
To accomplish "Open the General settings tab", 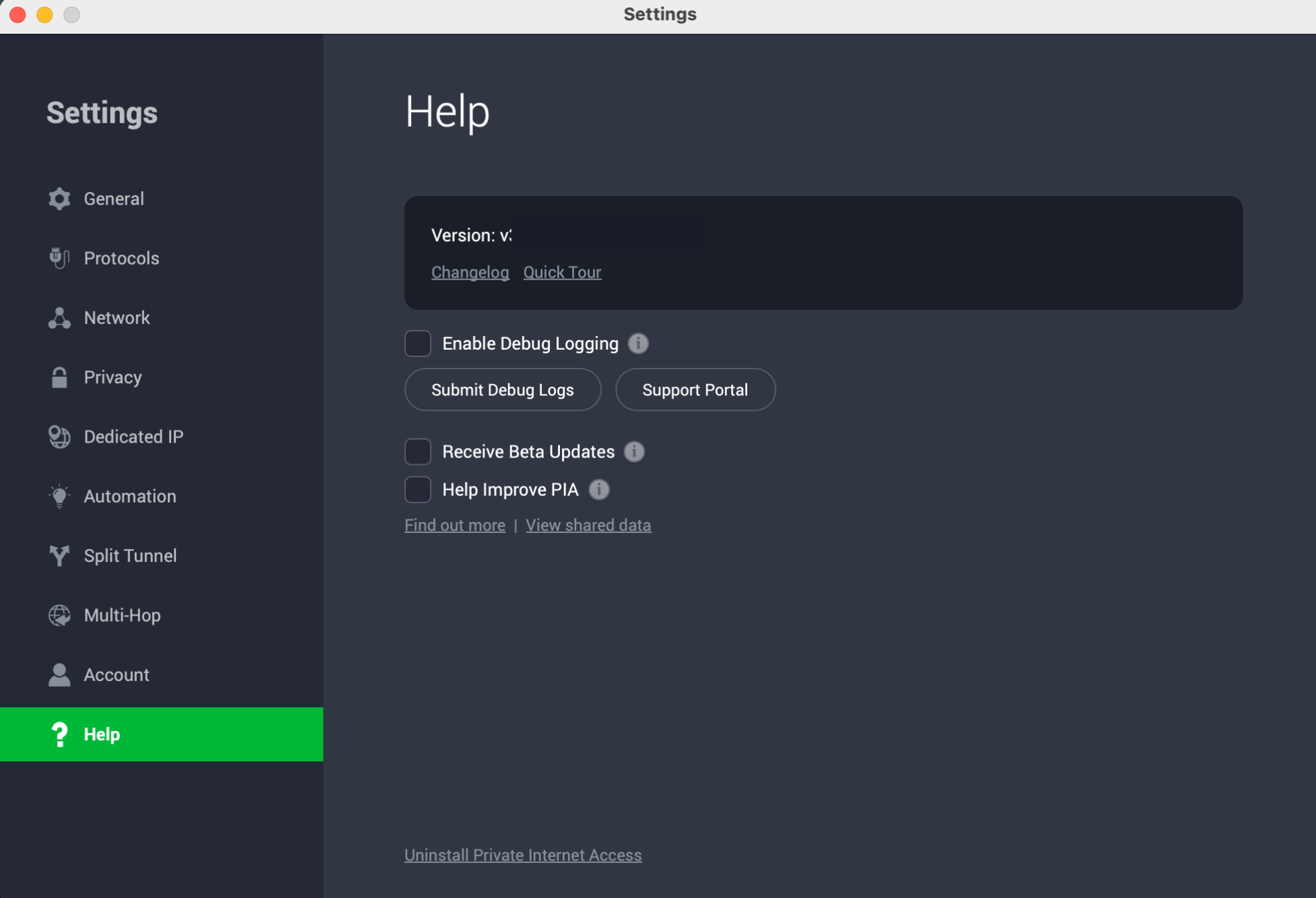I will click(x=114, y=199).
